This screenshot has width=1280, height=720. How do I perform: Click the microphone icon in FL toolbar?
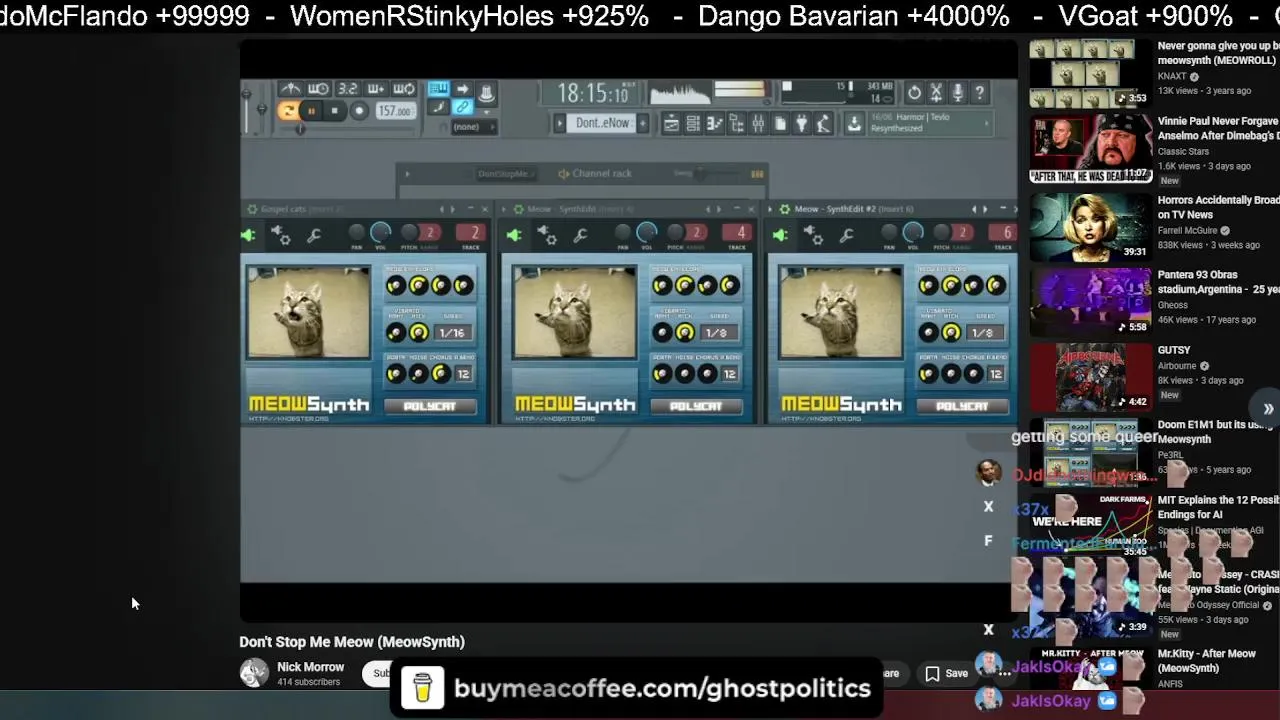958,93
